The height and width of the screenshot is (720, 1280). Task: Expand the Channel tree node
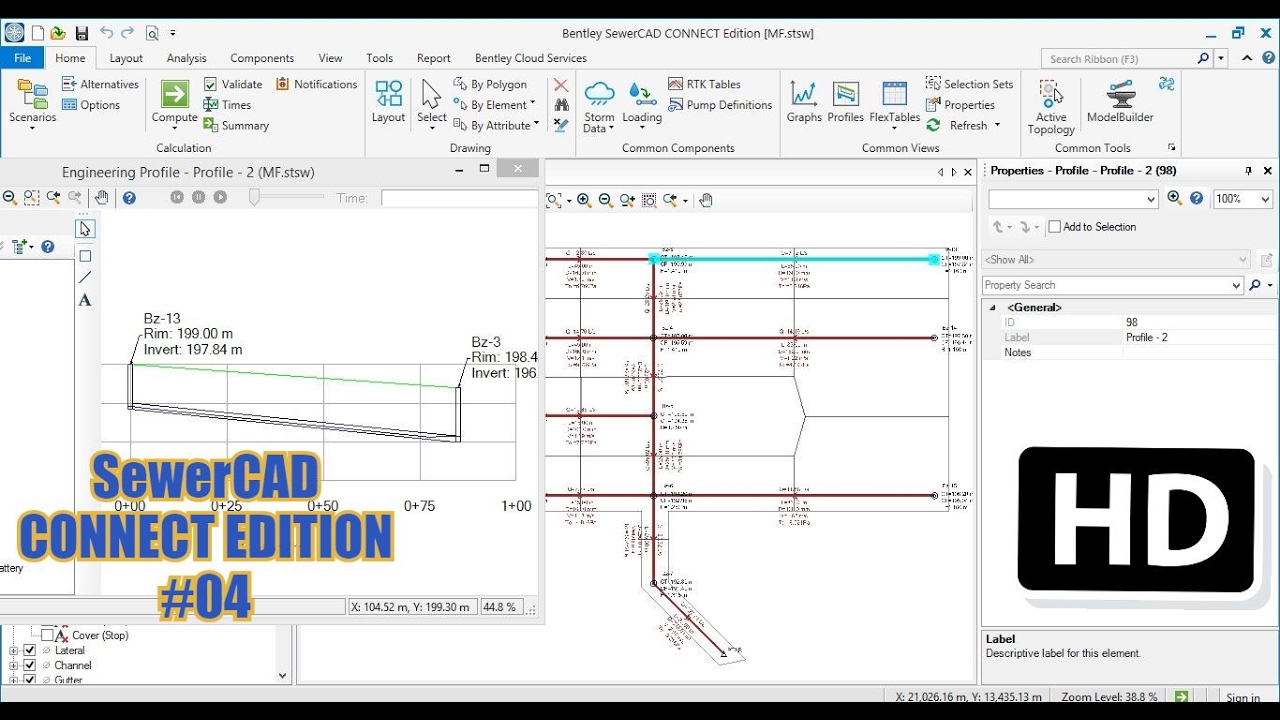coord(14,665)
